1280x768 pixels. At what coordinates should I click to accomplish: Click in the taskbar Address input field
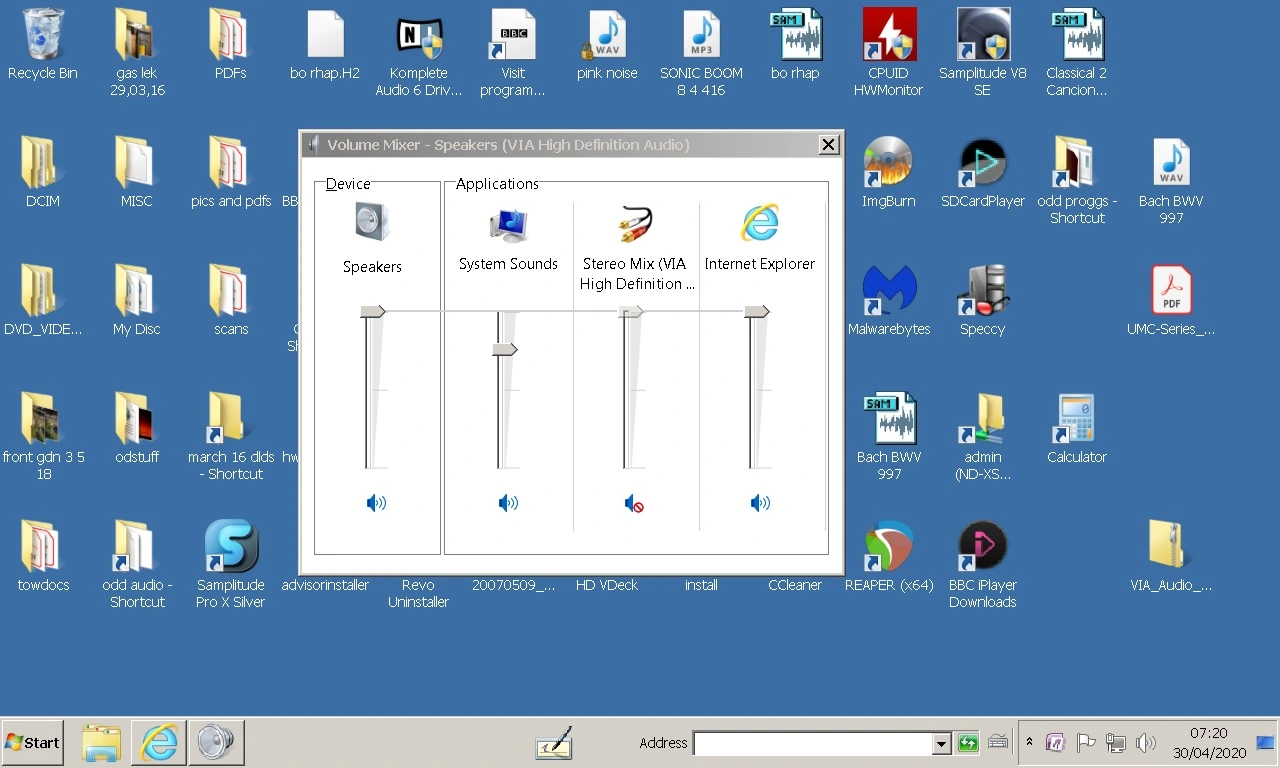[812, 743]
